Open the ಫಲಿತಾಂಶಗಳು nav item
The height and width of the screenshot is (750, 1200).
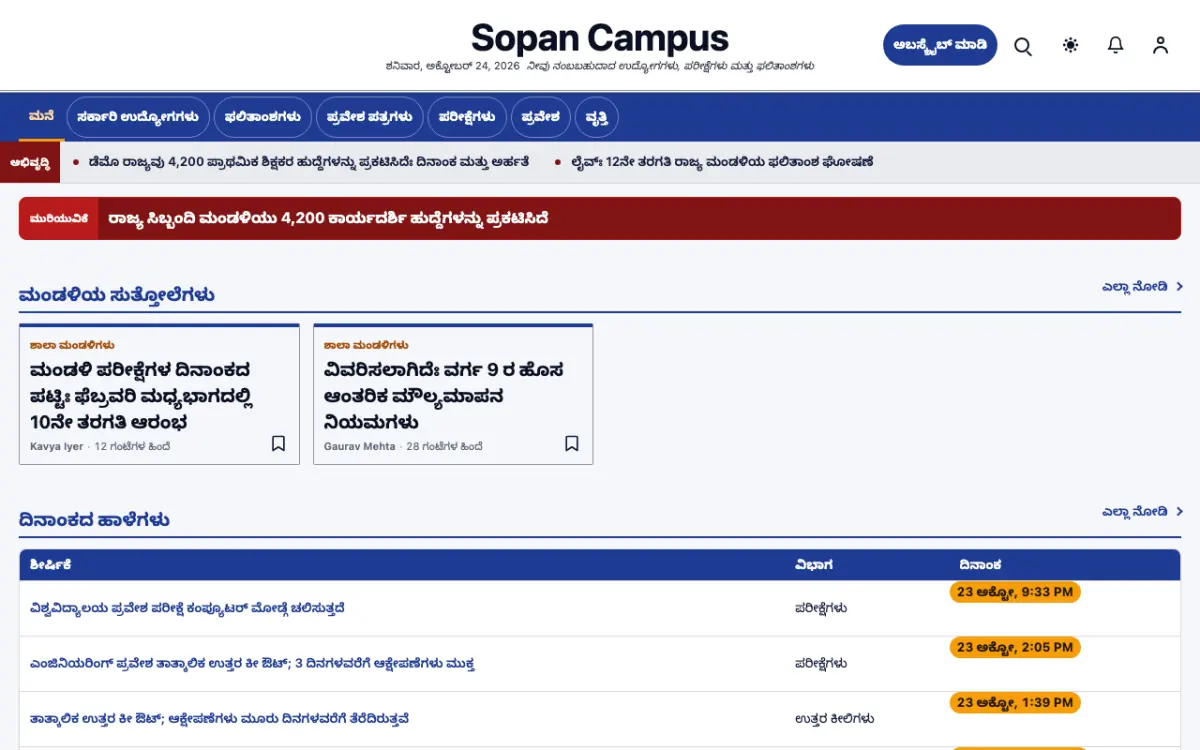(x=263, y=117)
